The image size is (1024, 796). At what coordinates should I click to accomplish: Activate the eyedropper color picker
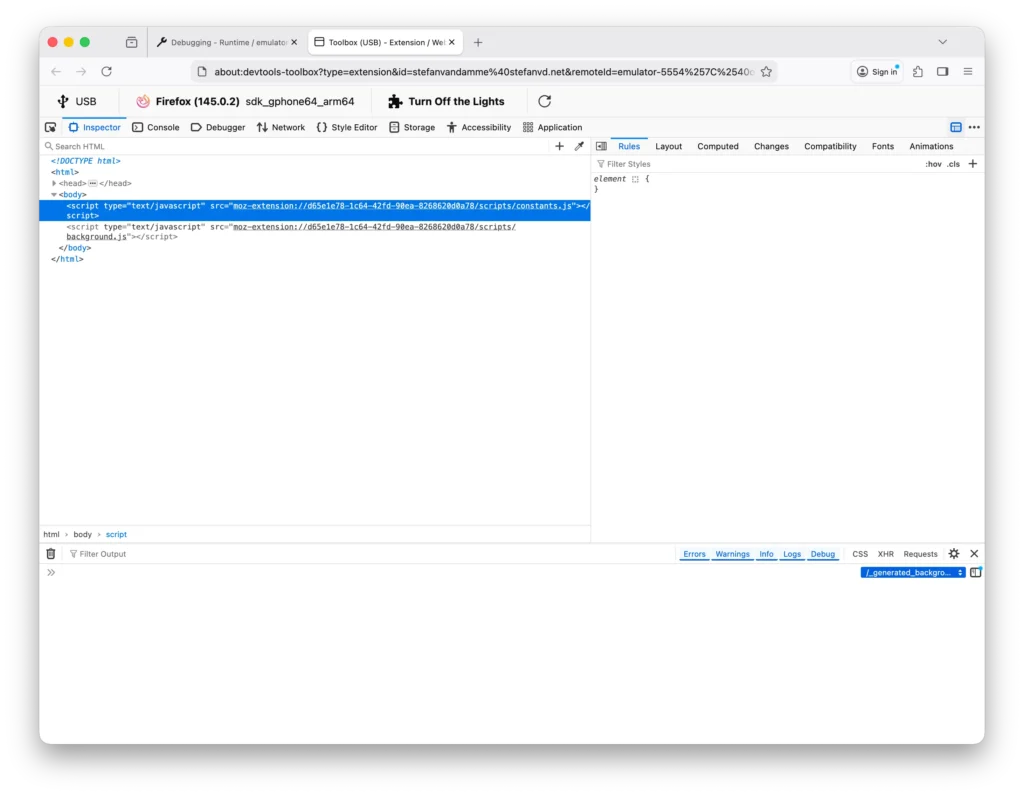click(x=579, y=146)
